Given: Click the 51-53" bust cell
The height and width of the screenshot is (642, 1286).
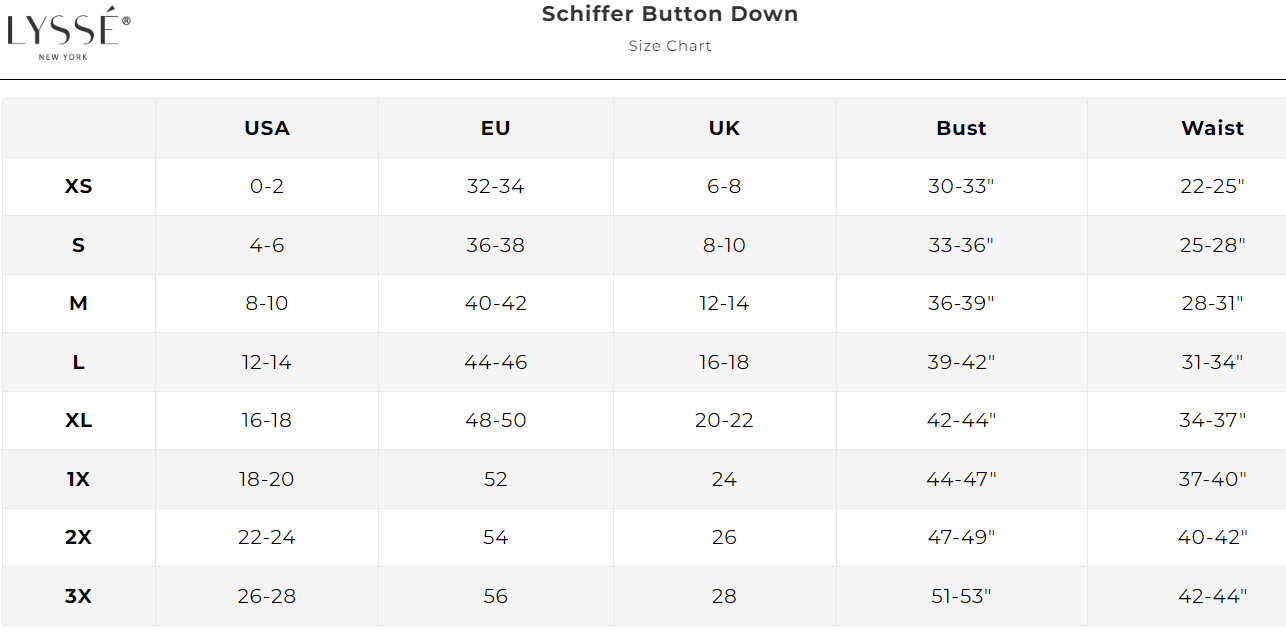Looking at the screenshot, I should pyautogui.click(x=961, y=596).
